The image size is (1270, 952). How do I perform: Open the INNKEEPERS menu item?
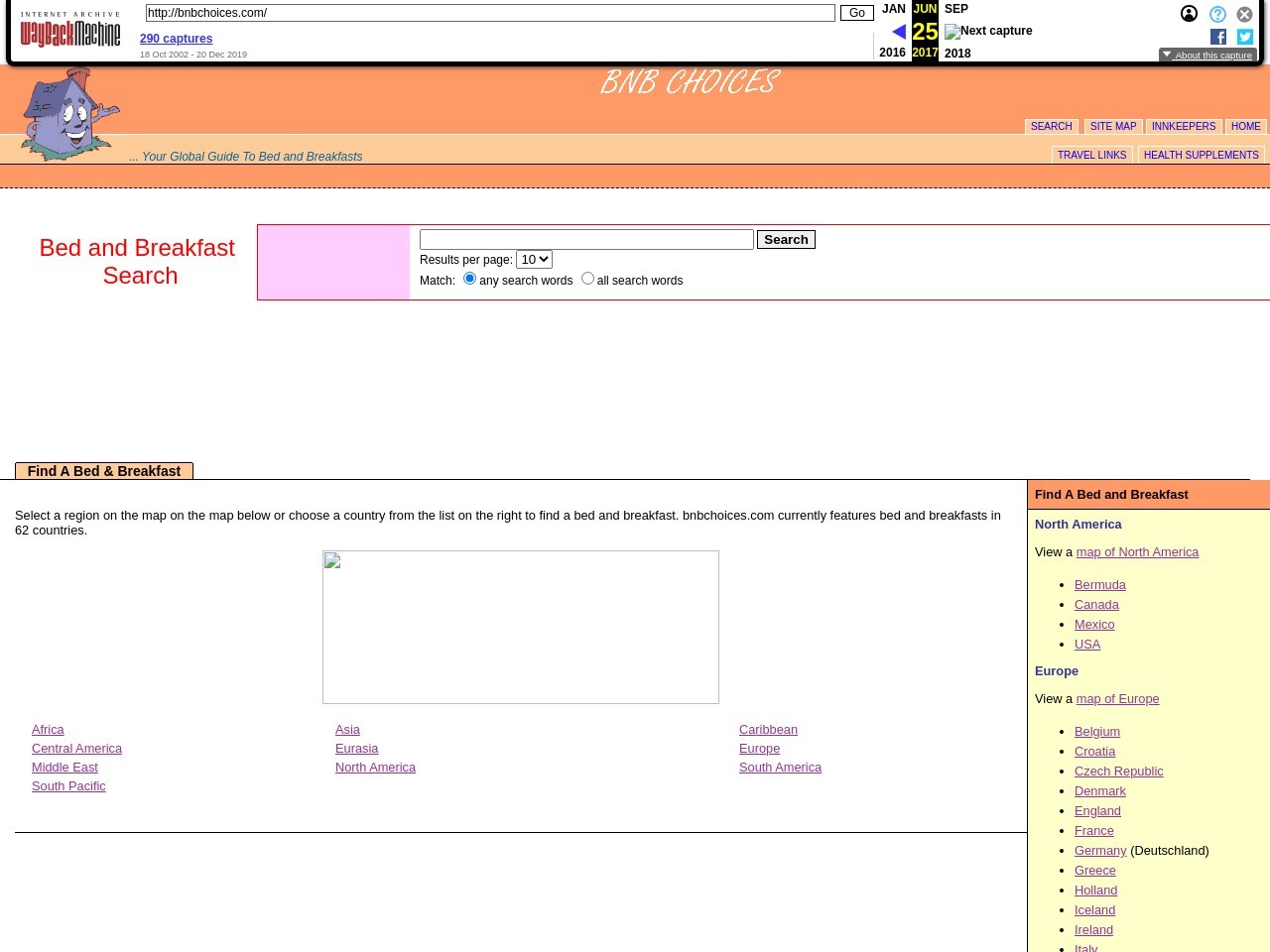pos(1183,127)
